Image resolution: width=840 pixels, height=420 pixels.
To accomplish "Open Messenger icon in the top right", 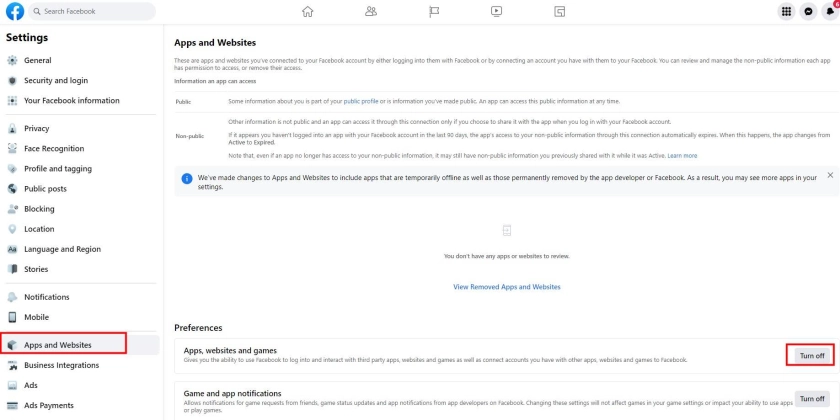I will click(x=809, y=12).
